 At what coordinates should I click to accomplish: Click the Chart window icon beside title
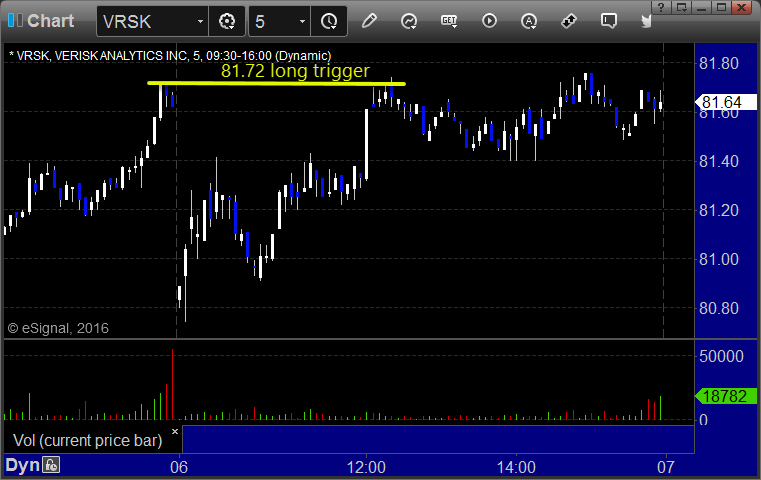pos(15,20)
